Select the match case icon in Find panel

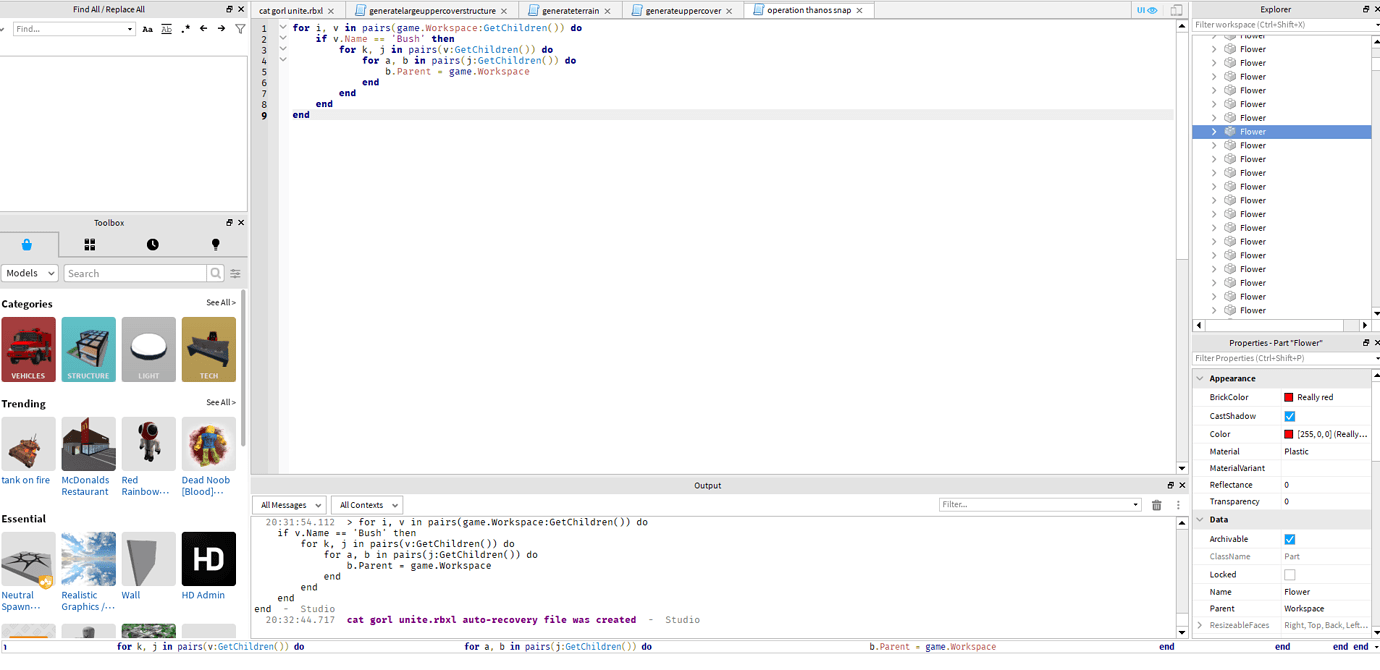148,29
